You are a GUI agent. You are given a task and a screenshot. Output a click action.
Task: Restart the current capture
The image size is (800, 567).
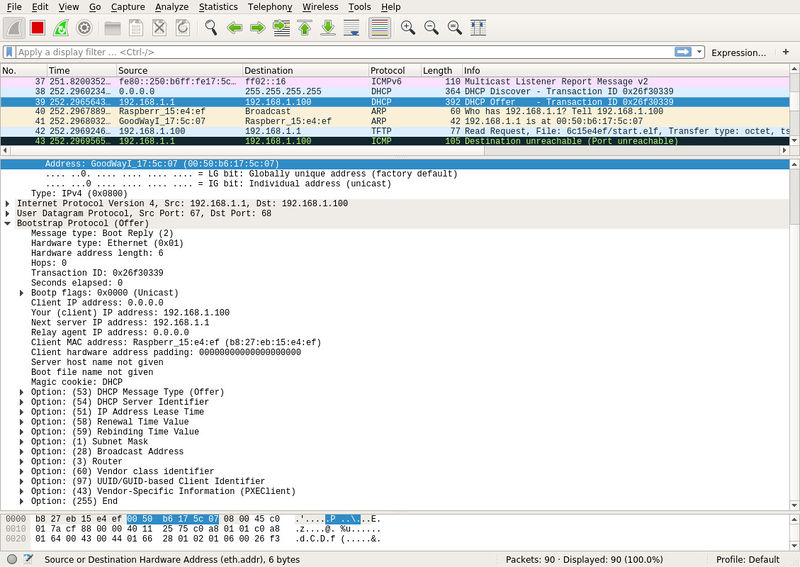click(61, 28)
